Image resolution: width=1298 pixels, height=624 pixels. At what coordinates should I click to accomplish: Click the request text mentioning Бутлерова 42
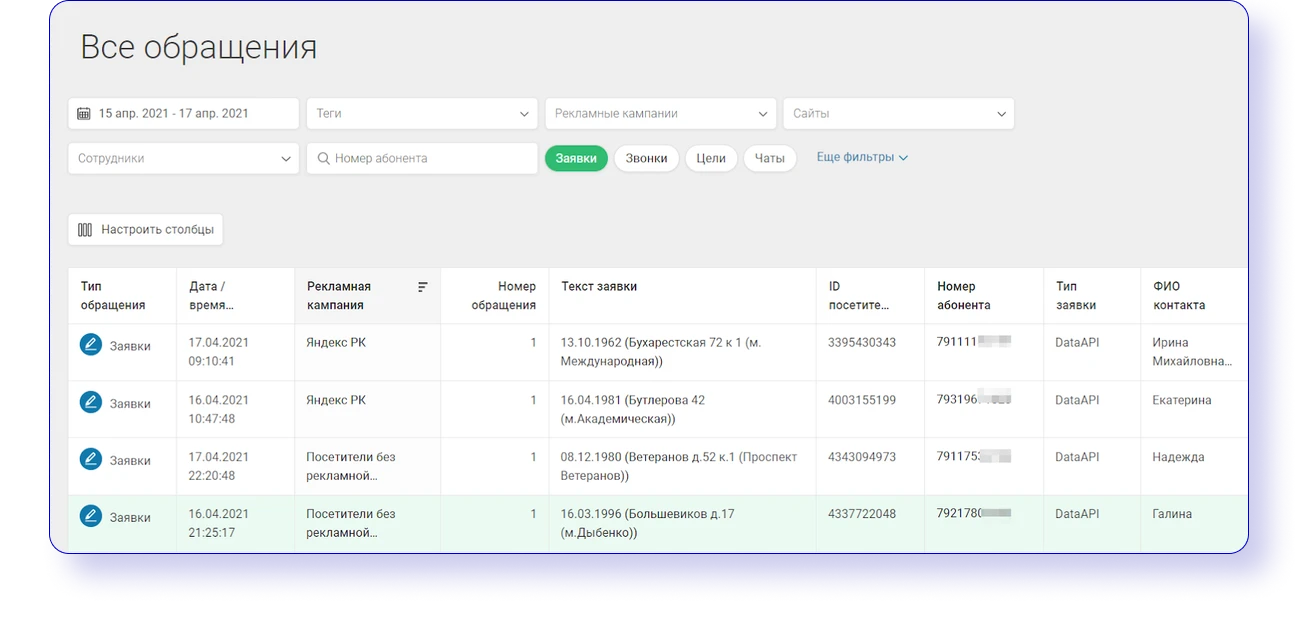click(633, 409)
